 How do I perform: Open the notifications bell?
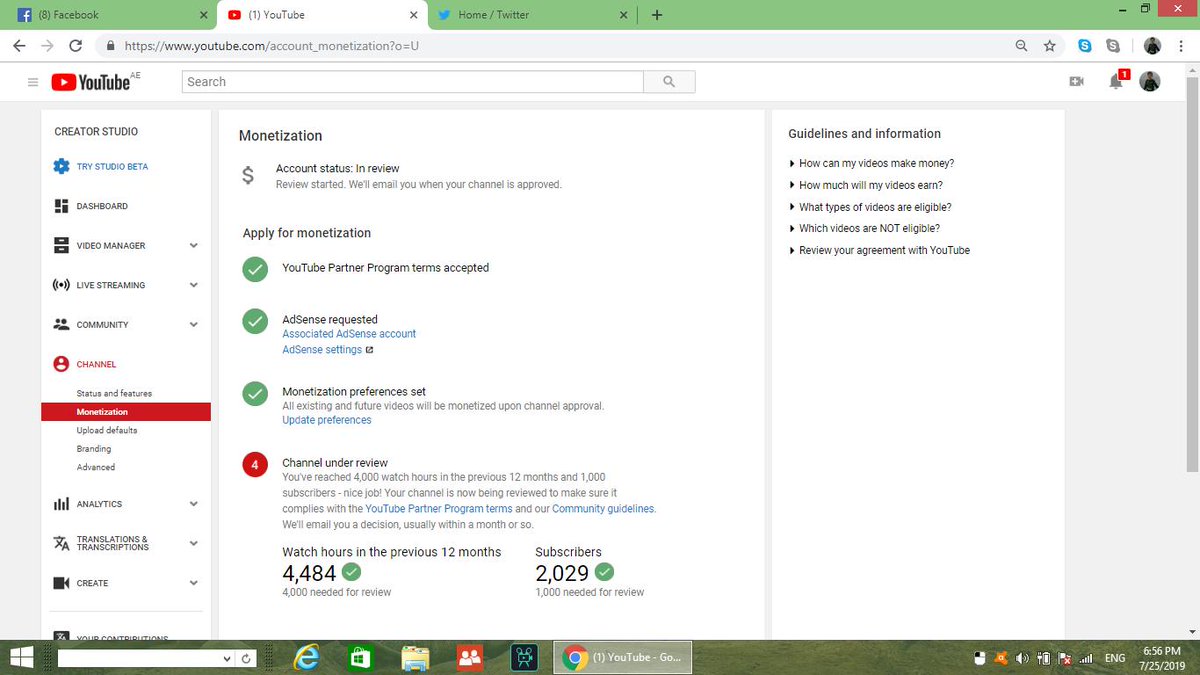click(x=1117, y=81)
